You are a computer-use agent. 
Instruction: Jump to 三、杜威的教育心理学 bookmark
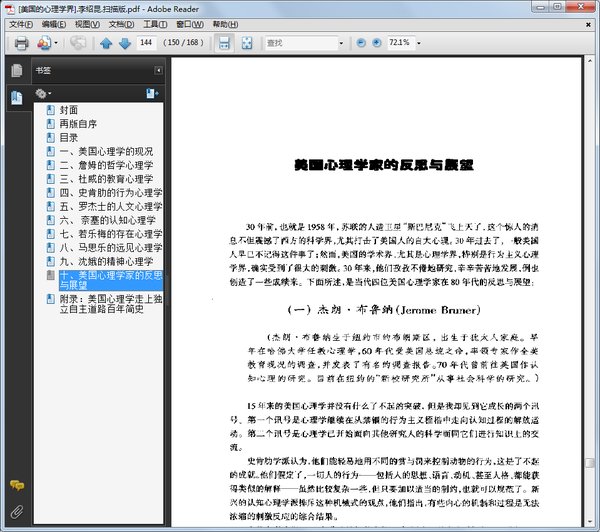tap(106, 179)
